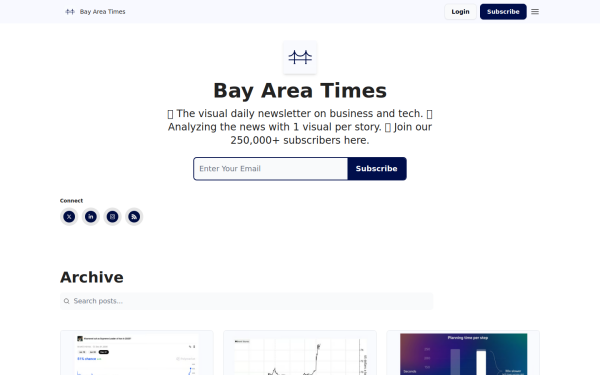Viewport: 600px width, 375px height.
Task: Open the RSS feed icon
Action: pyautogui.click(x=134, y=217)
